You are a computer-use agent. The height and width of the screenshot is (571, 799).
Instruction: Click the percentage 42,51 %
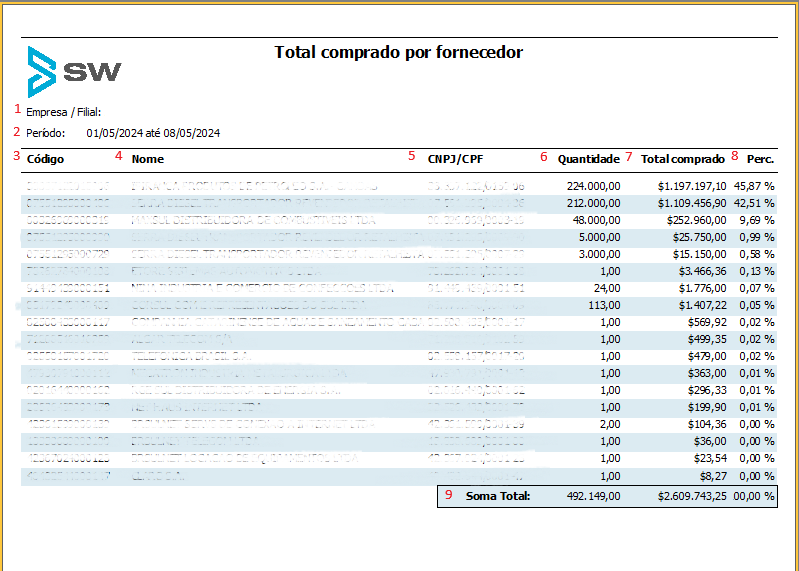point(754,203)
